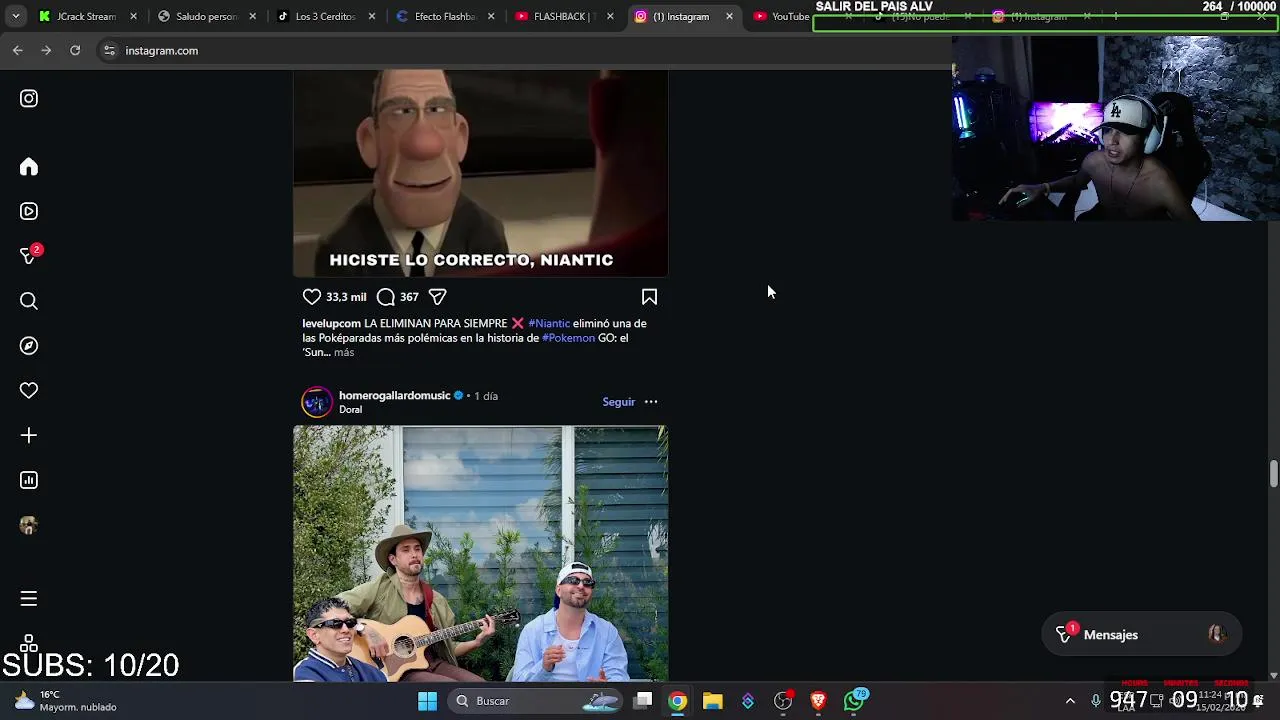Open the homerogallardomusic post image
Screen dimensions: 1280x720
480,553
